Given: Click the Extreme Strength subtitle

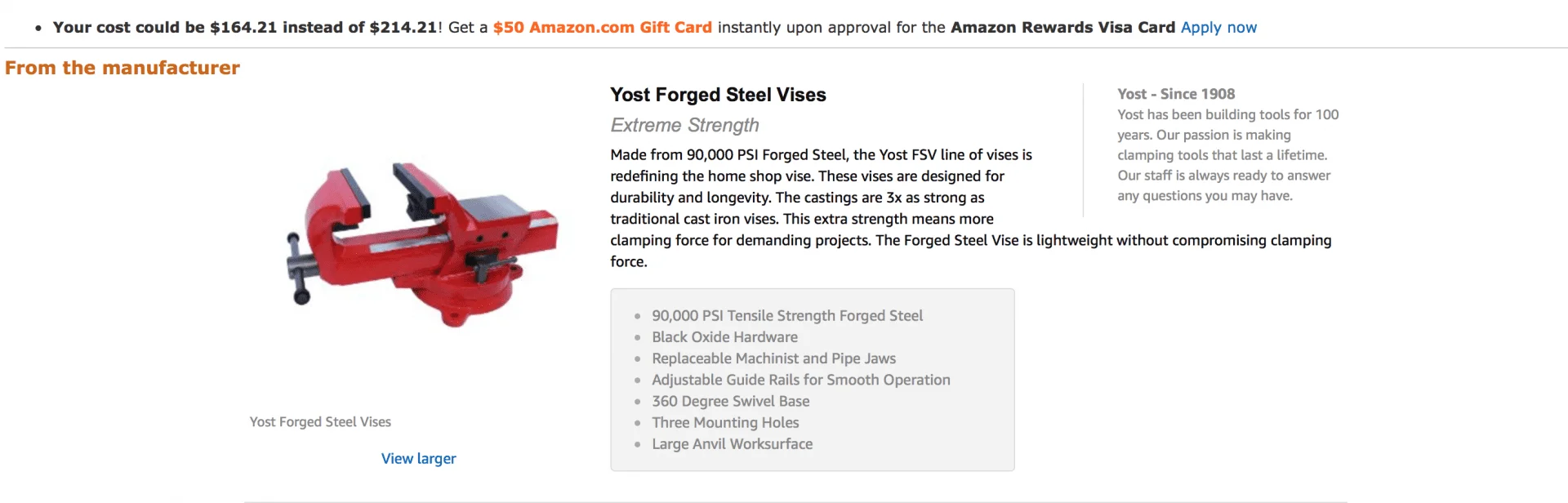Looking at the screenshot, I should click(684, 125).
